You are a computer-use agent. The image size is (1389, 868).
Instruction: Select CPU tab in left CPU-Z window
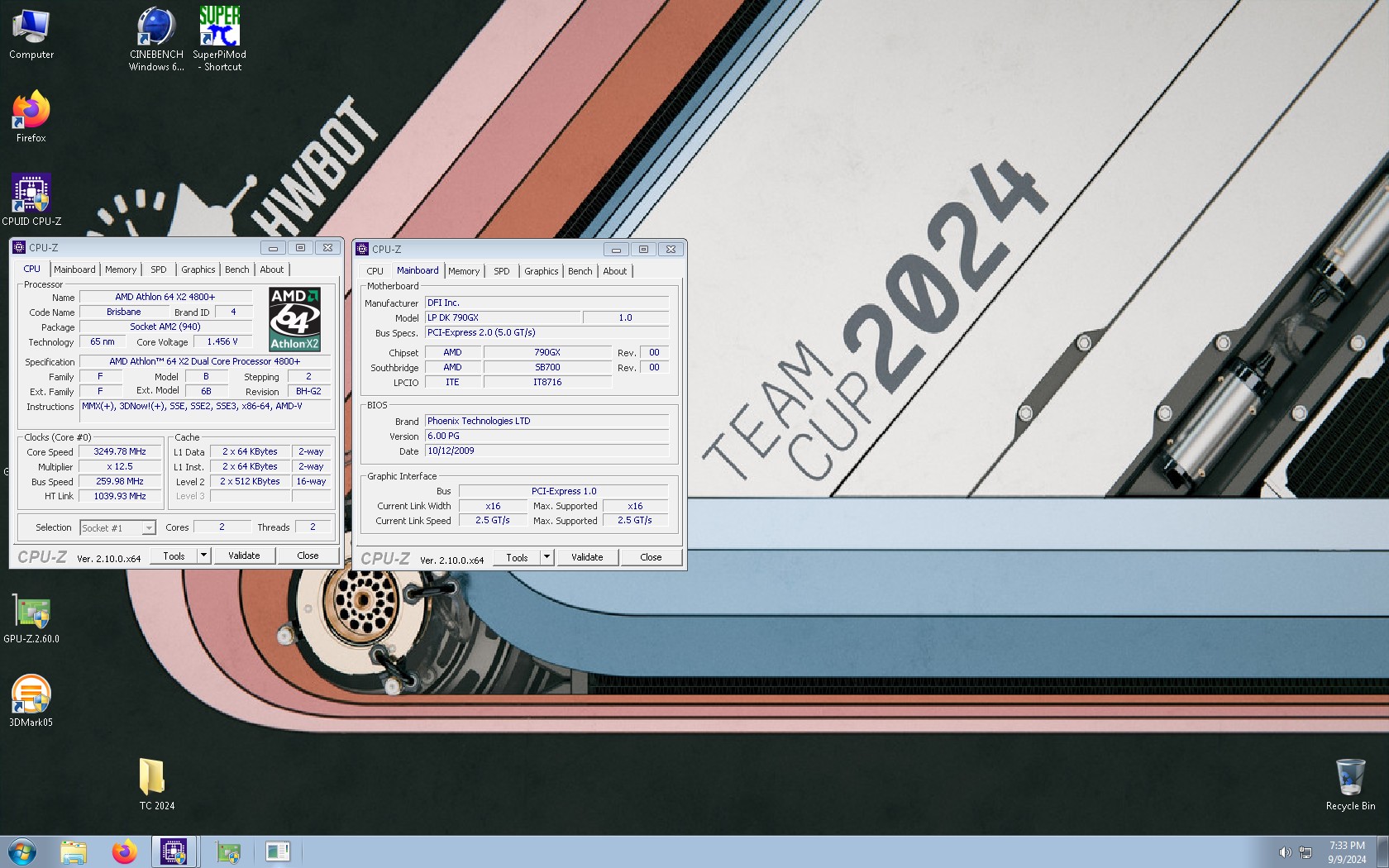click(31, 269)
